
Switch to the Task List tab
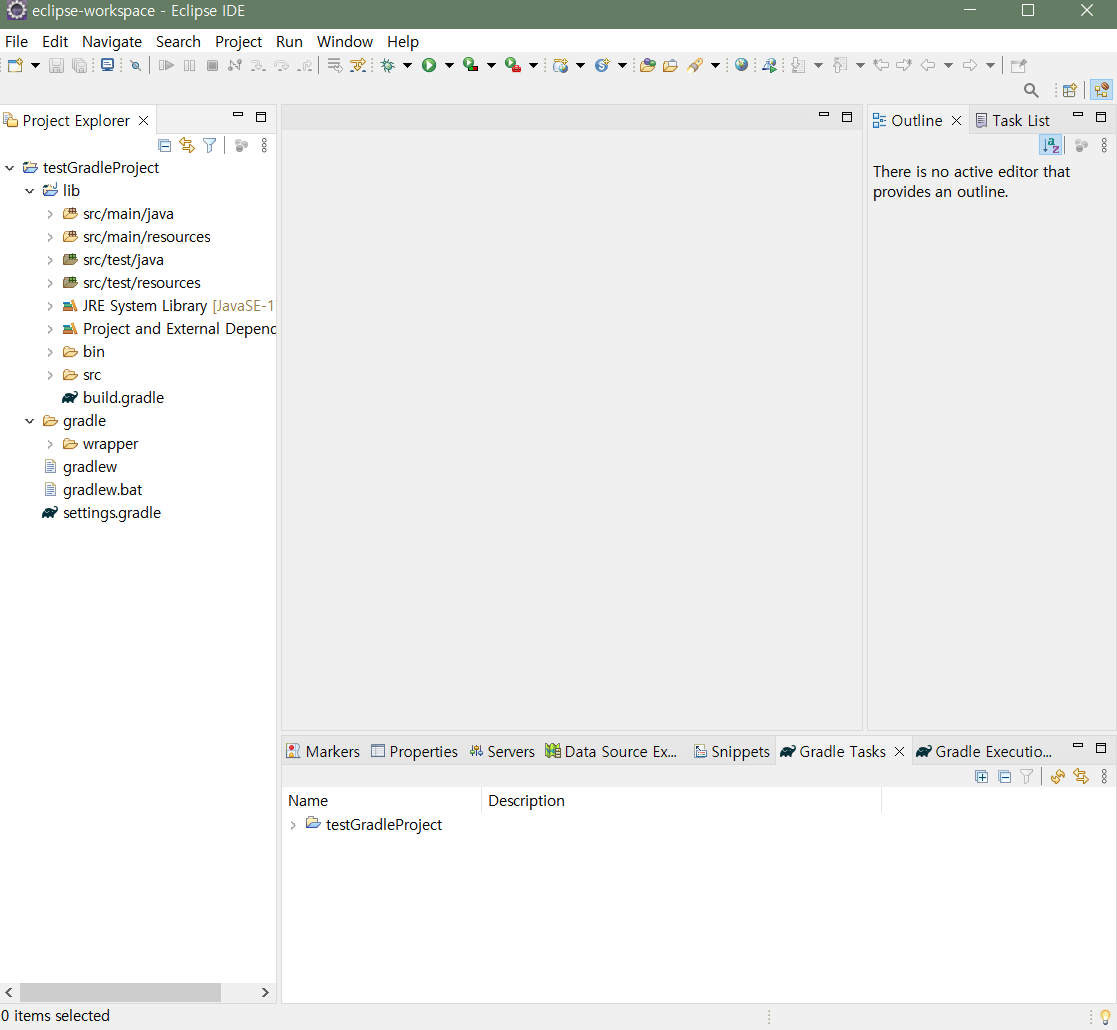[1012, 121]
